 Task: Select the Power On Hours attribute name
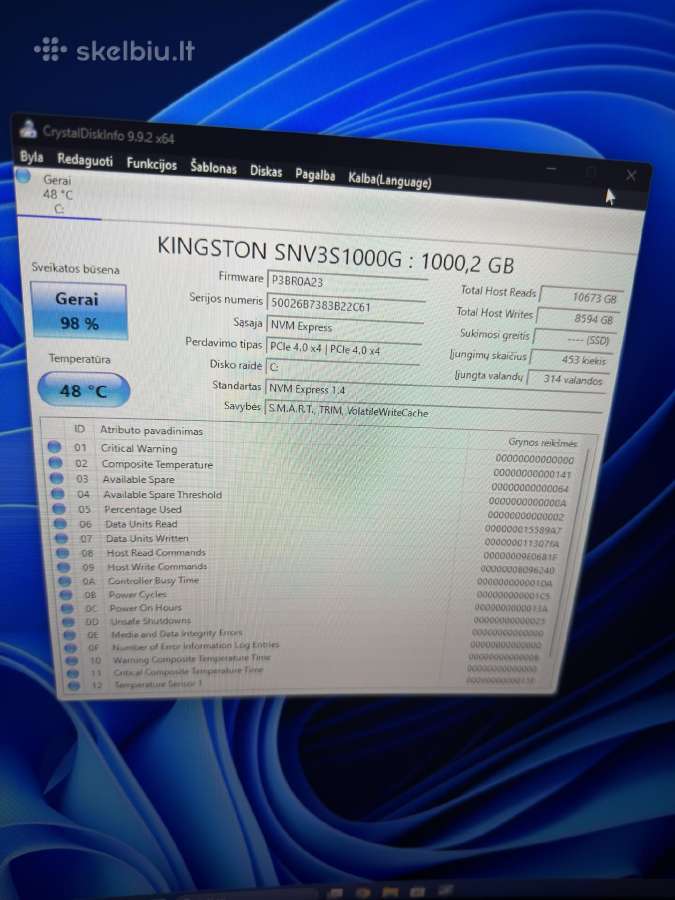coord(146,607)
